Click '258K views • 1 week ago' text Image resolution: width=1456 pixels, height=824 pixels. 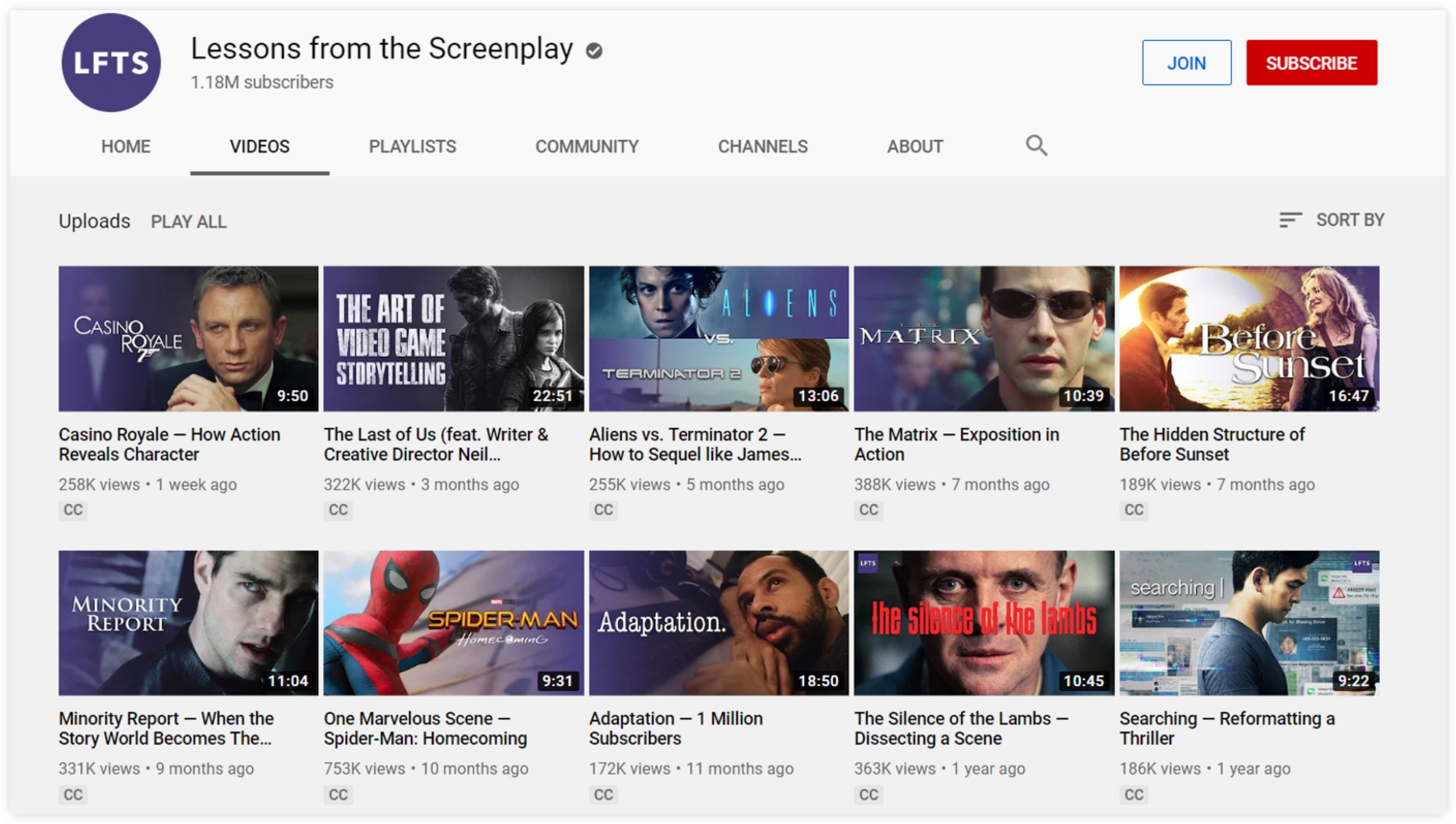(148, 484)
